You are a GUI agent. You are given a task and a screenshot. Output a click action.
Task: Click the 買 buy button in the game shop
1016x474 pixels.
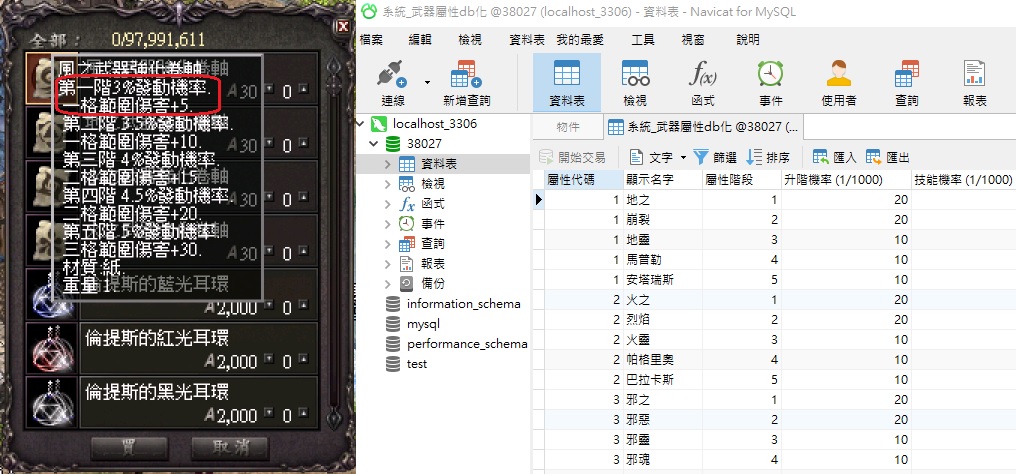pyautogui.click(x=129, y=446)
